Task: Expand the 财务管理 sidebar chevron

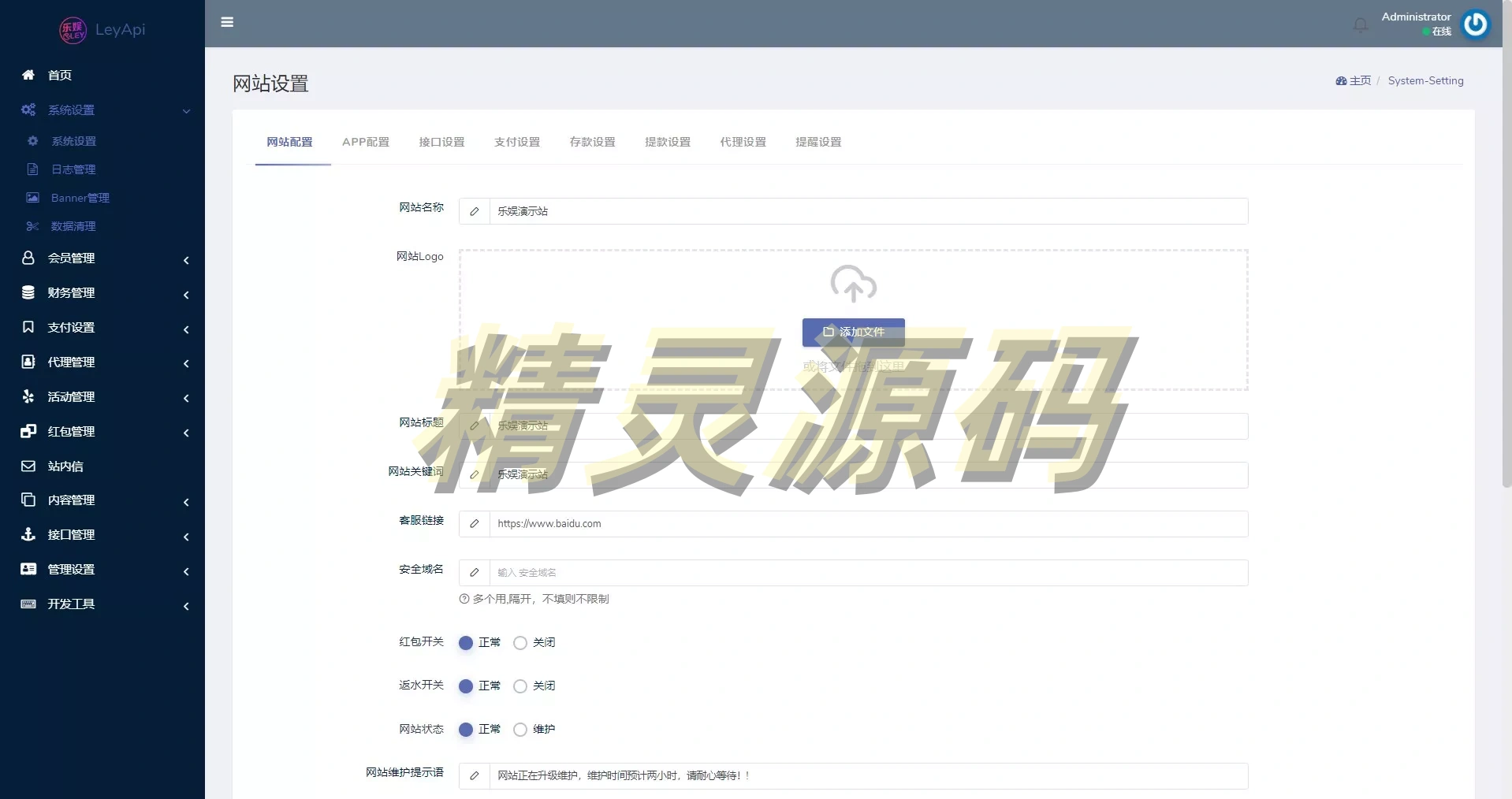Action: [x=186, y=295]
